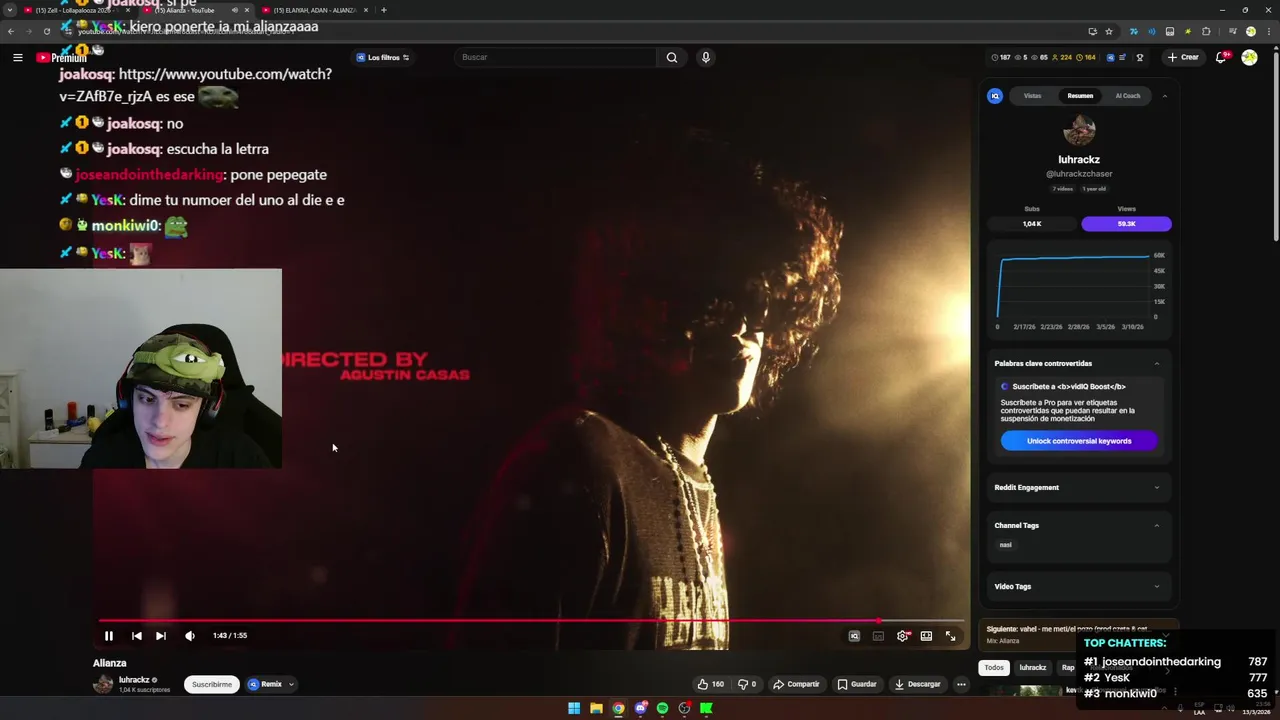Viewport: 1280px width, 720px height.
Task: Start voice search with the microphone
Action: point(706,57)
